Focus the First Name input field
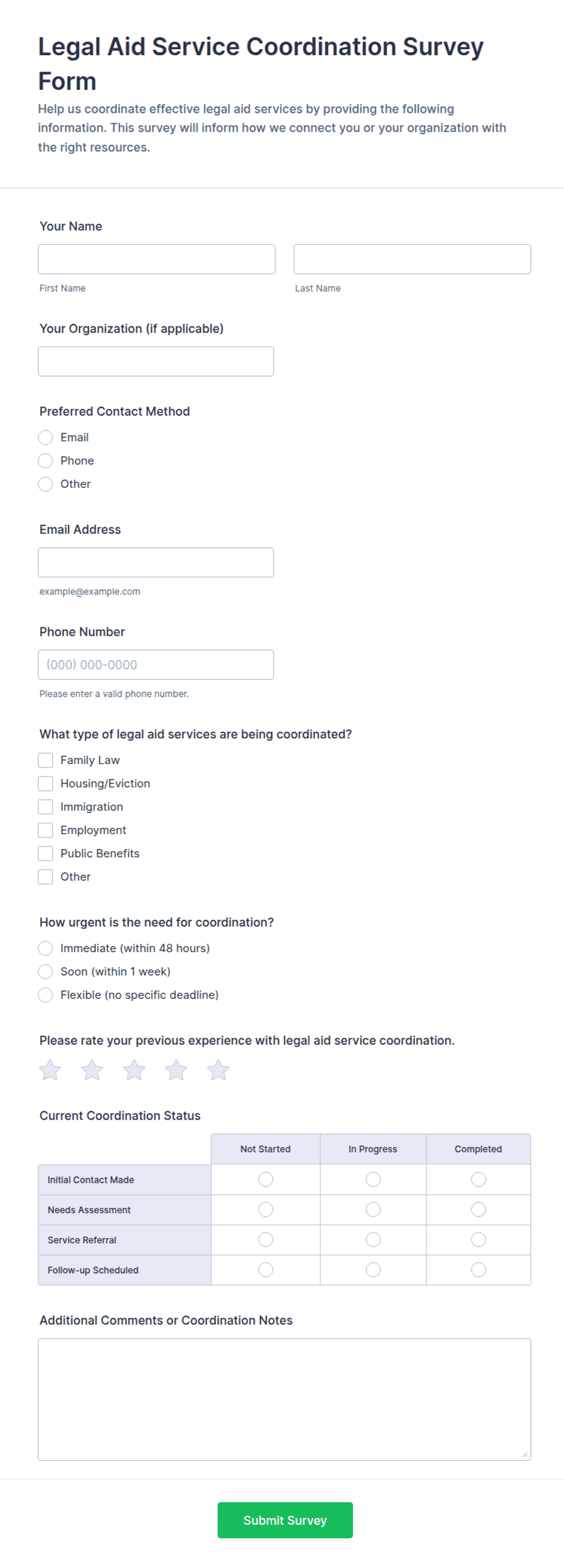Screen dimensions: 564x1568 click(x=156, y=259)
